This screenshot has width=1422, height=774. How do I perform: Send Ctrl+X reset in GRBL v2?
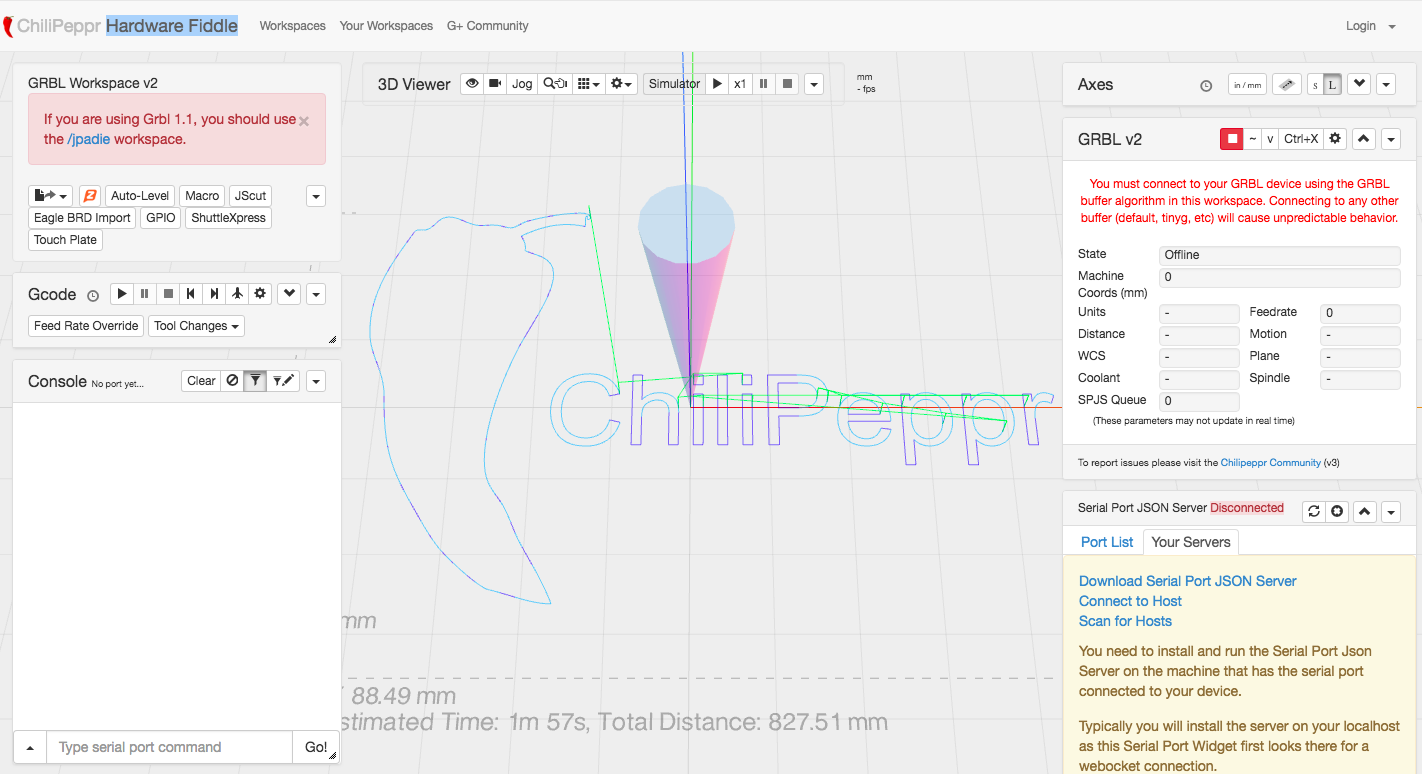click(x=1301, y=139)
